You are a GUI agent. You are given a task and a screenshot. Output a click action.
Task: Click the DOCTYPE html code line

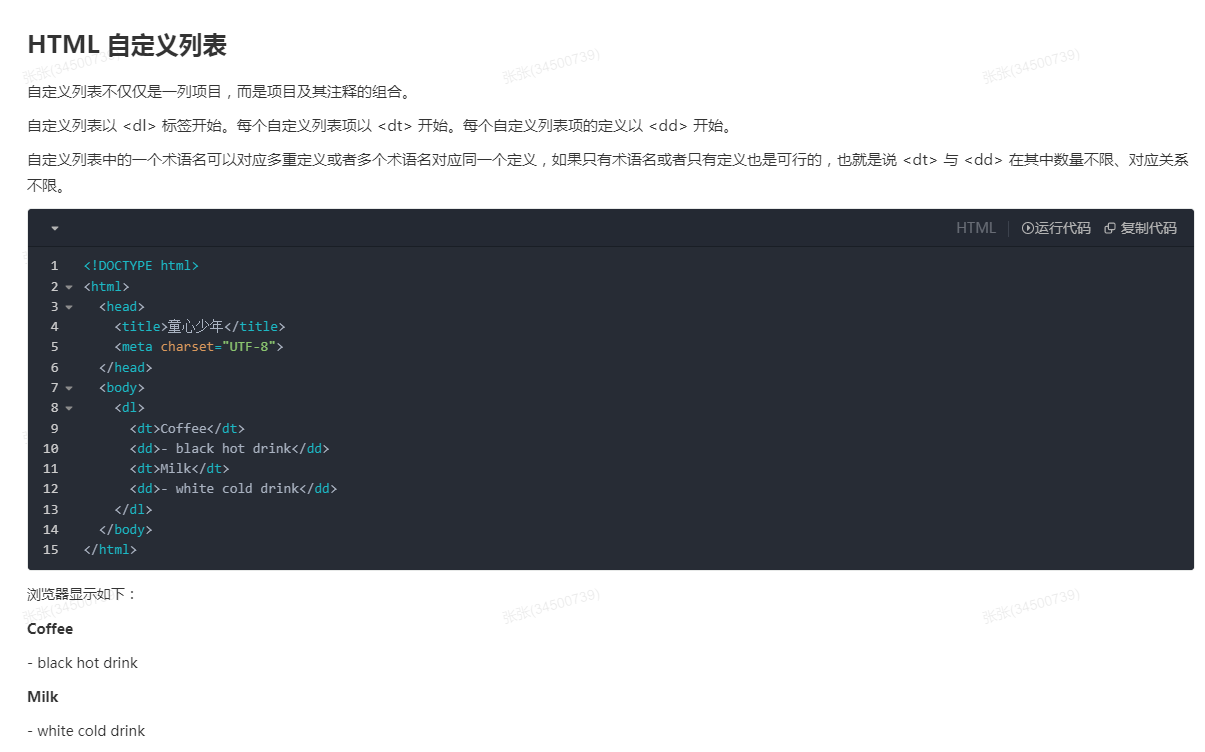tap(141, 266)
